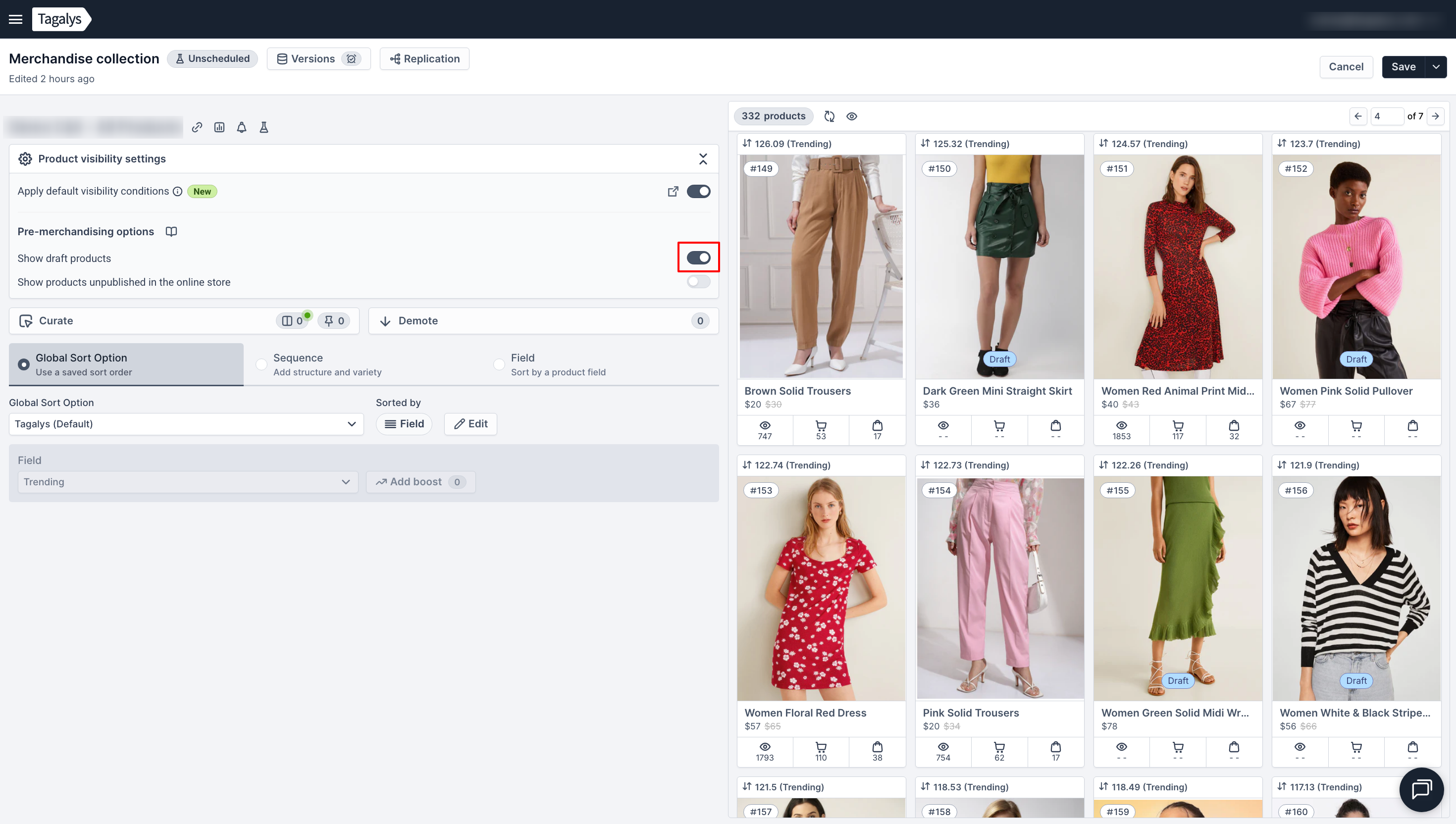
Task: Expand the Tagalys (Default) sort dropdown
Action: click(x=186, y=424)
